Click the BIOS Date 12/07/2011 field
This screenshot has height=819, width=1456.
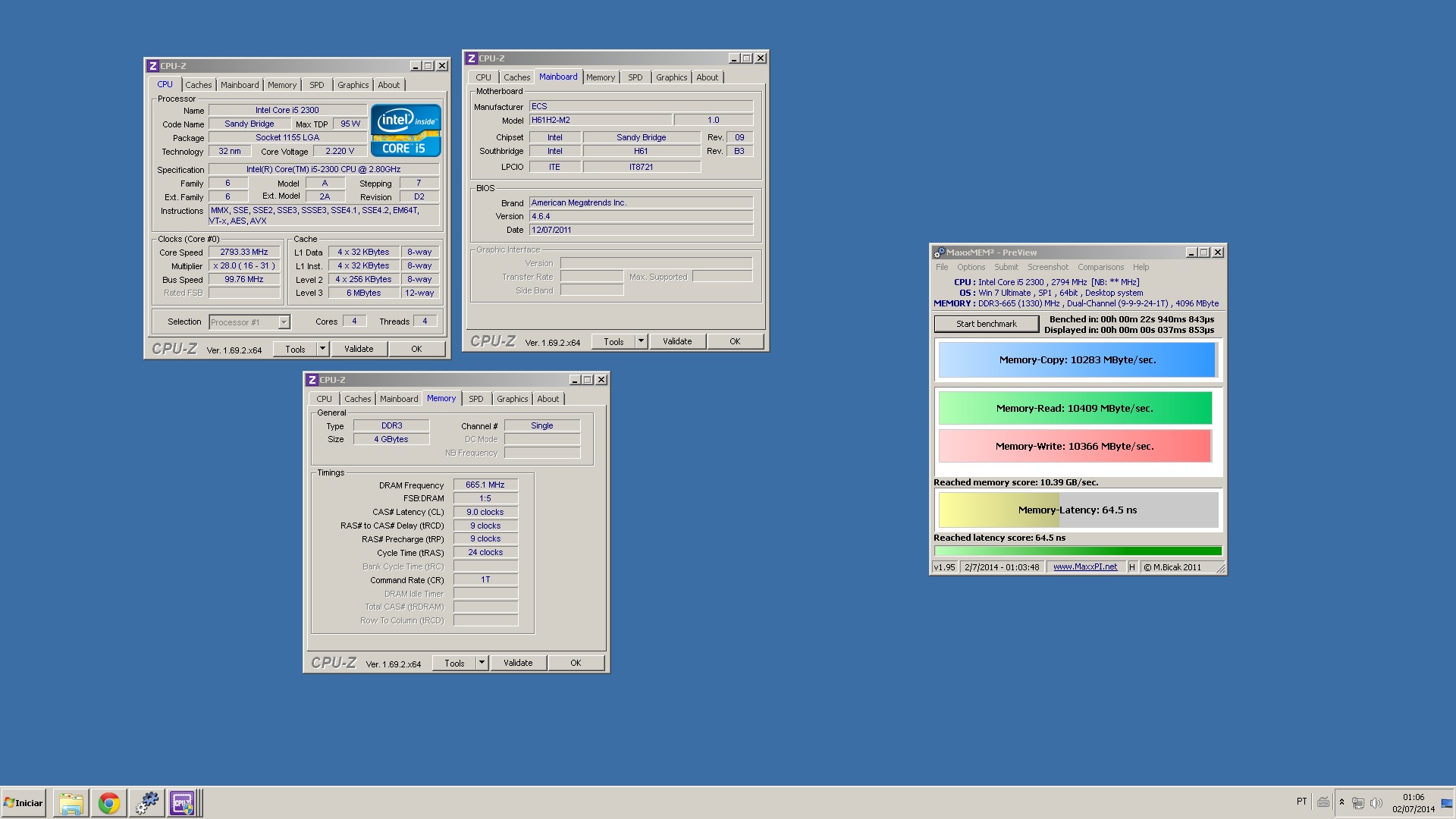(x=641, y=230)
